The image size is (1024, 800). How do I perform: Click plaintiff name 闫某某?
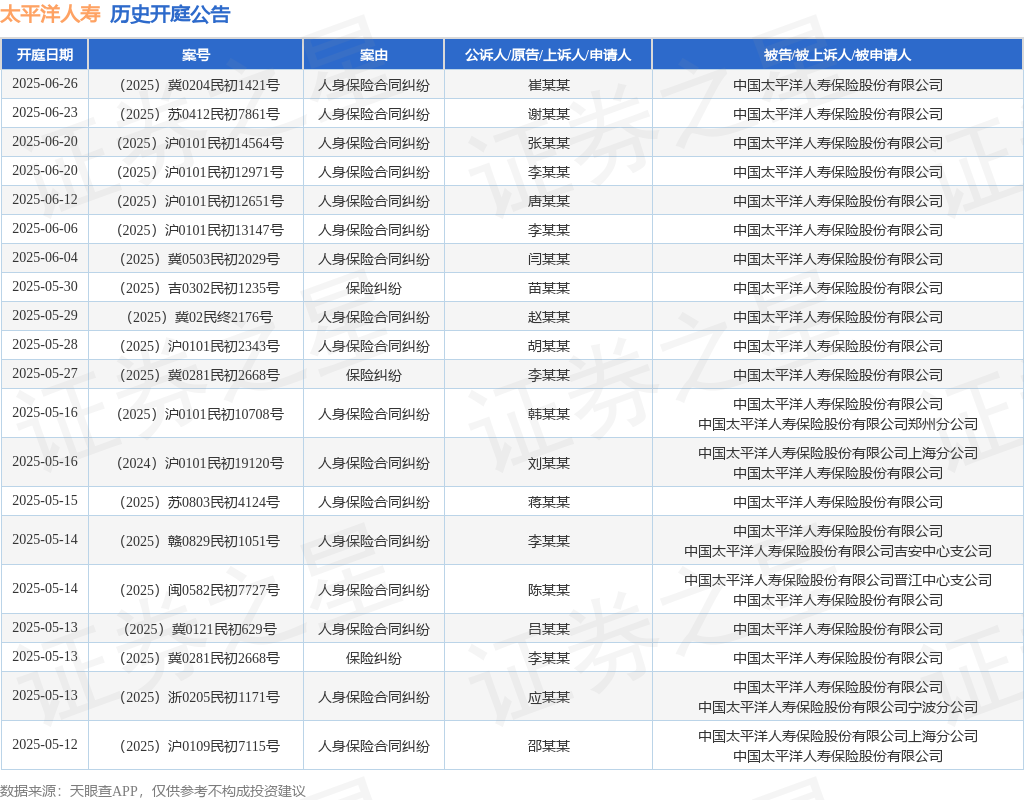coord(549,259)
